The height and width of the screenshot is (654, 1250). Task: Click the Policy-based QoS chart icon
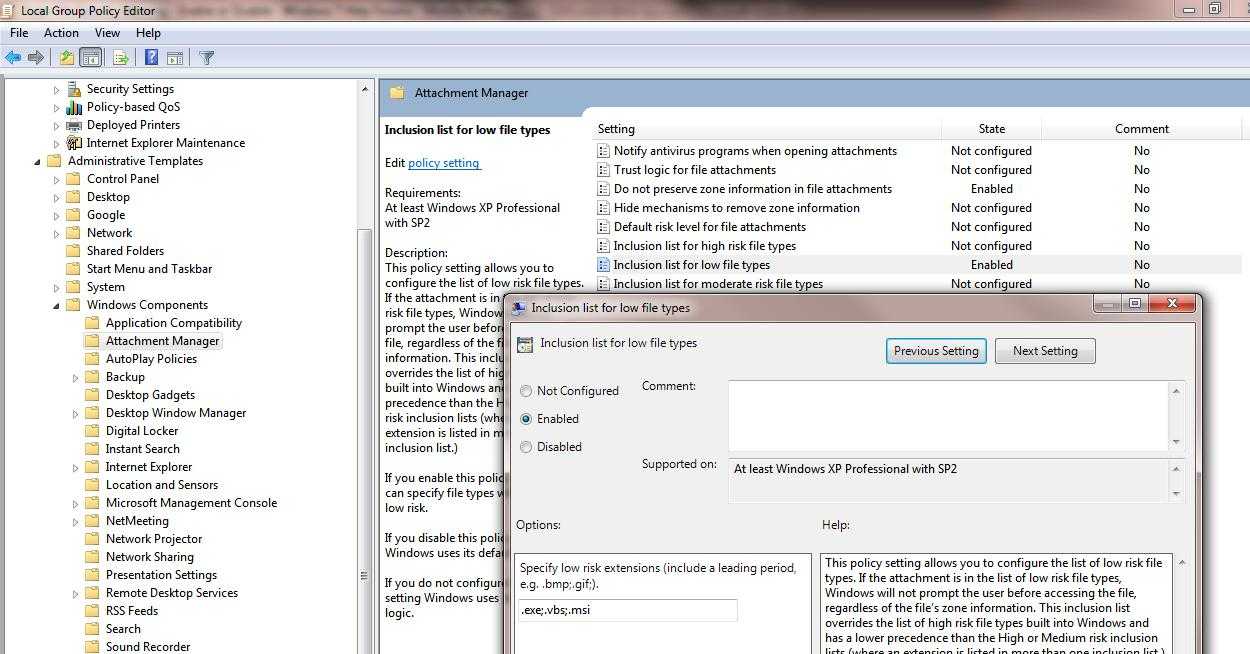(x=74, y=107)
